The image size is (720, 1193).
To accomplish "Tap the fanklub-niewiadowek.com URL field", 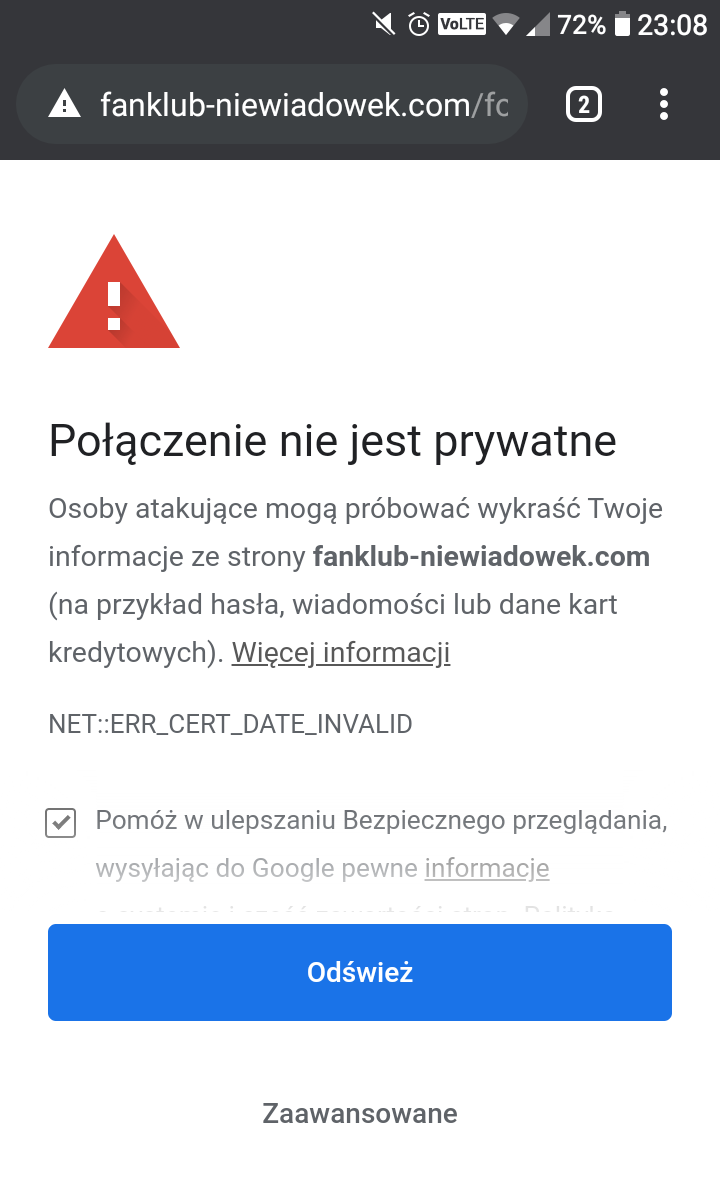I will [300, 104].
